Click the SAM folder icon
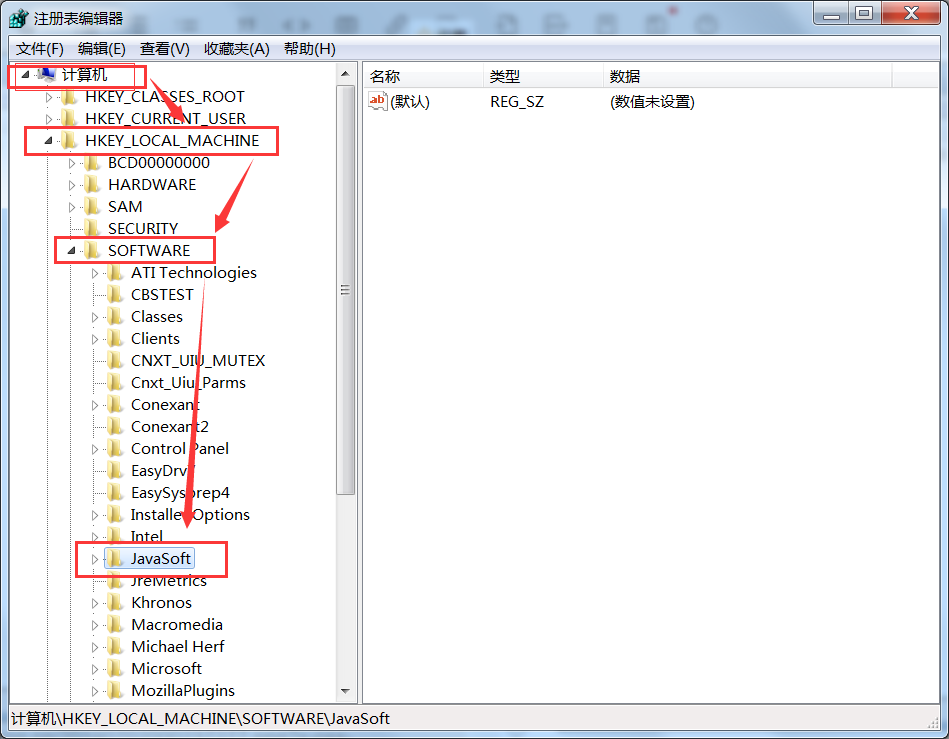Viewport: 949px width, 739px height. tap(93, 206)
